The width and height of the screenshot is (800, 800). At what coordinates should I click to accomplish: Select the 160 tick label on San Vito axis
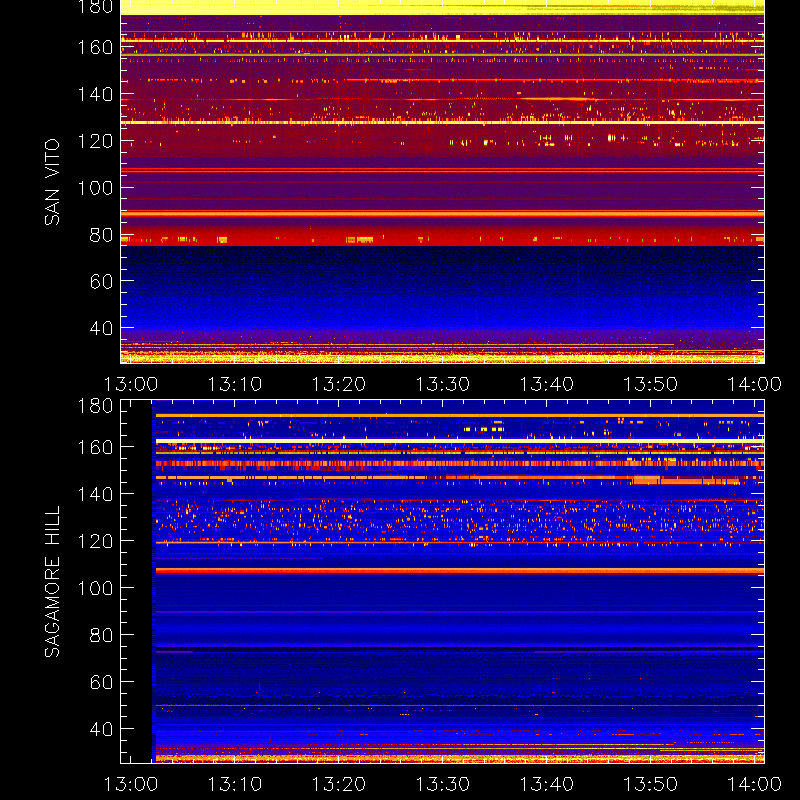95,47
